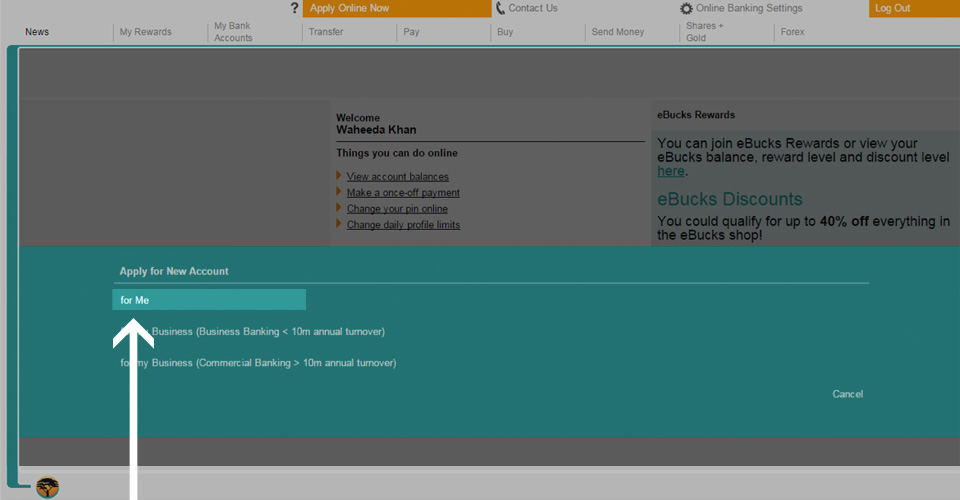Open the Contact Us link
Viewport: 960px width, 500px height.
(533, 8)
